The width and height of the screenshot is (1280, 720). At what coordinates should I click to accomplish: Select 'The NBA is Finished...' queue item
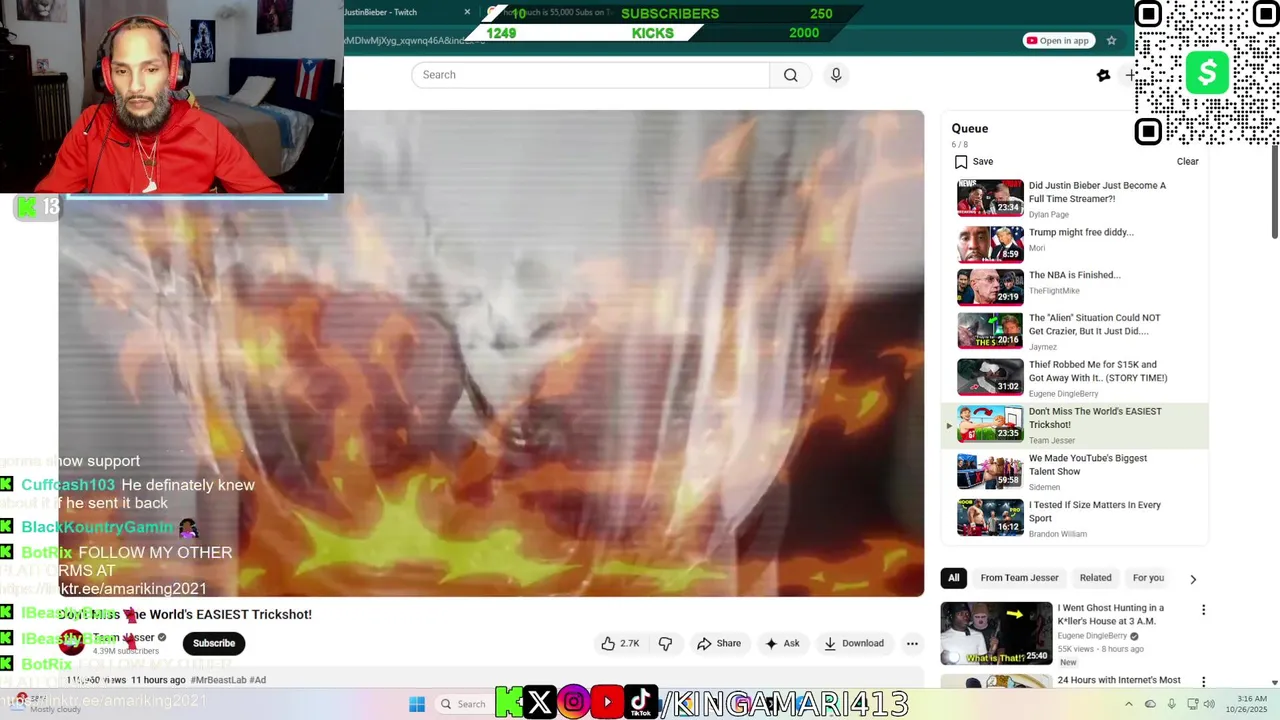[1075, 287]
